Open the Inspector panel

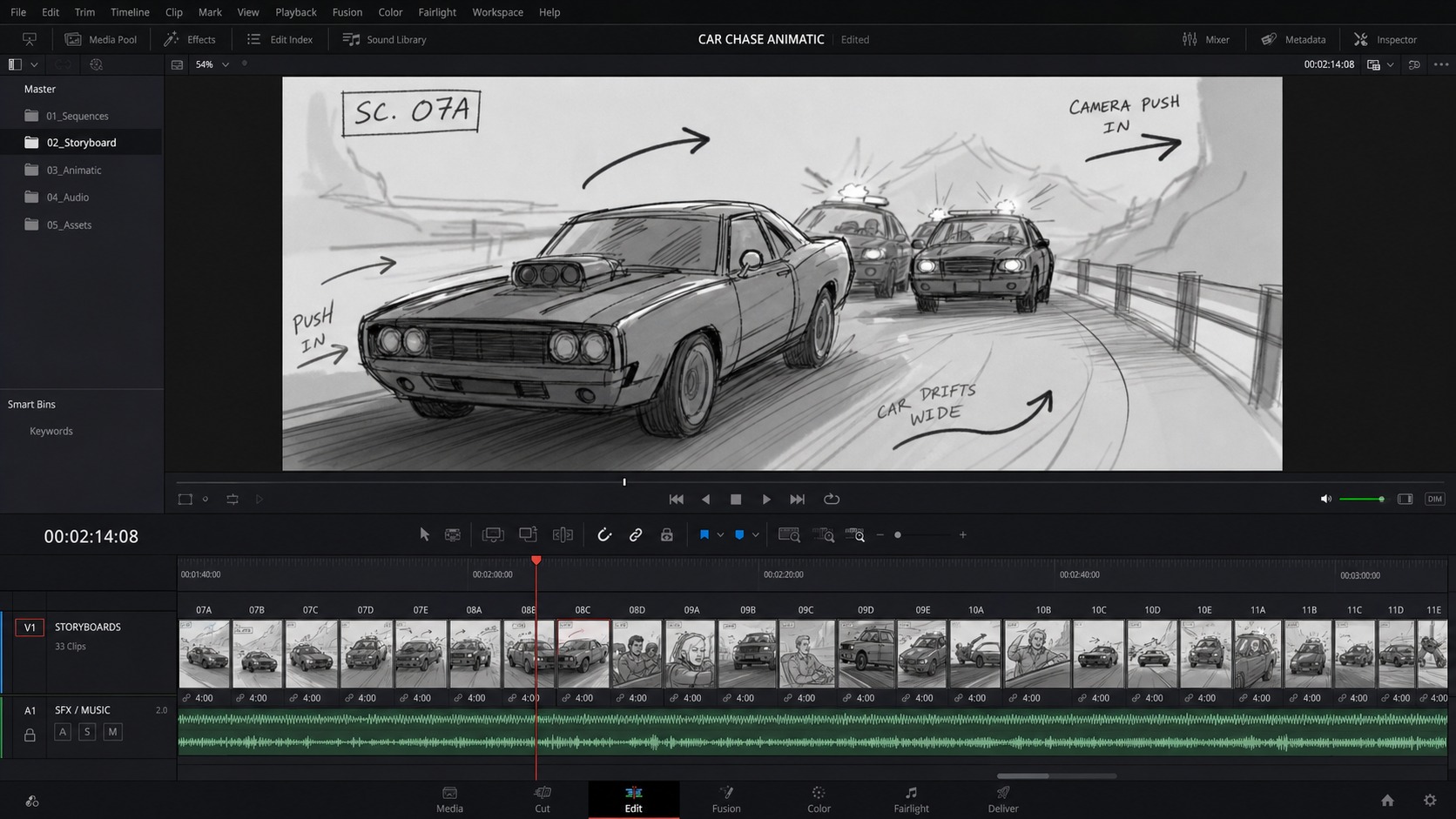1385,39
